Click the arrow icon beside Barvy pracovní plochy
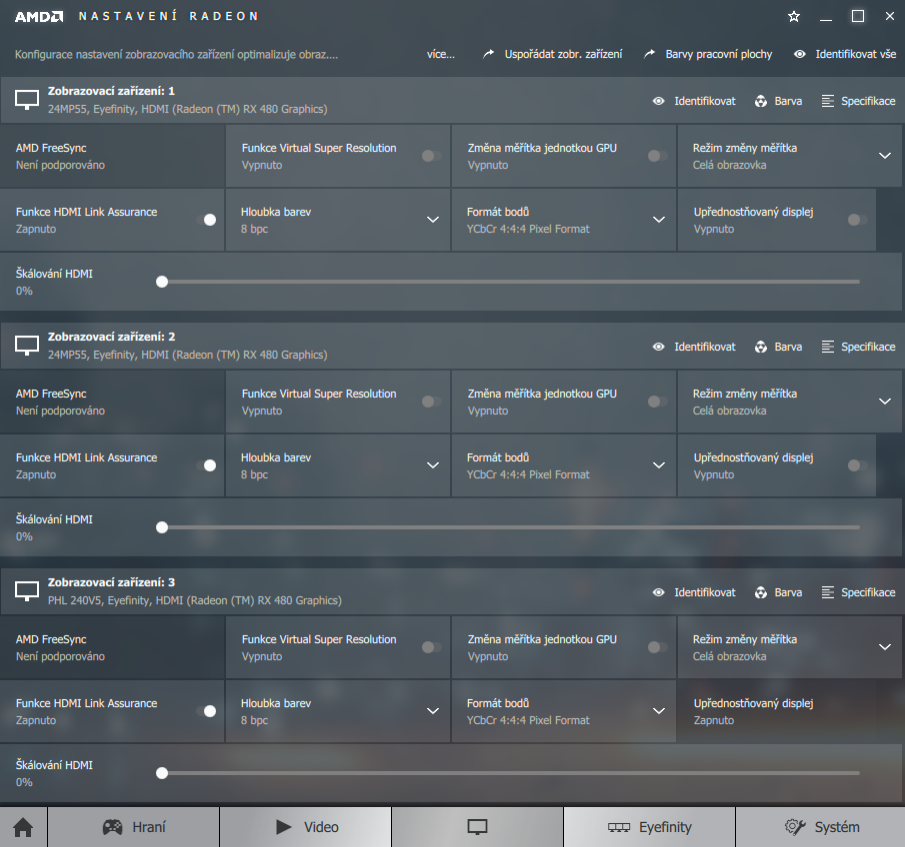 pyautogui.click(x=650, y=54)
